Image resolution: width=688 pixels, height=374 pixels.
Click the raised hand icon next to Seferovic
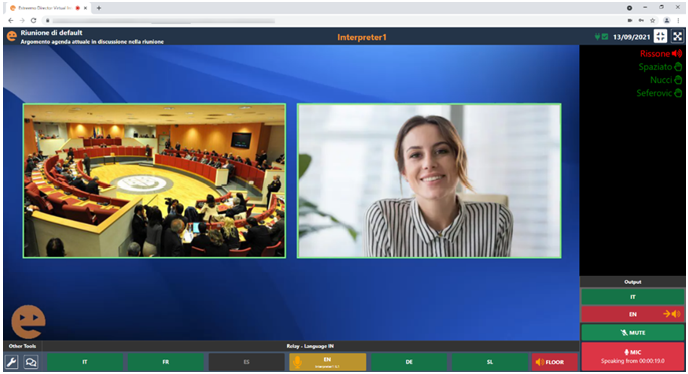678,93
